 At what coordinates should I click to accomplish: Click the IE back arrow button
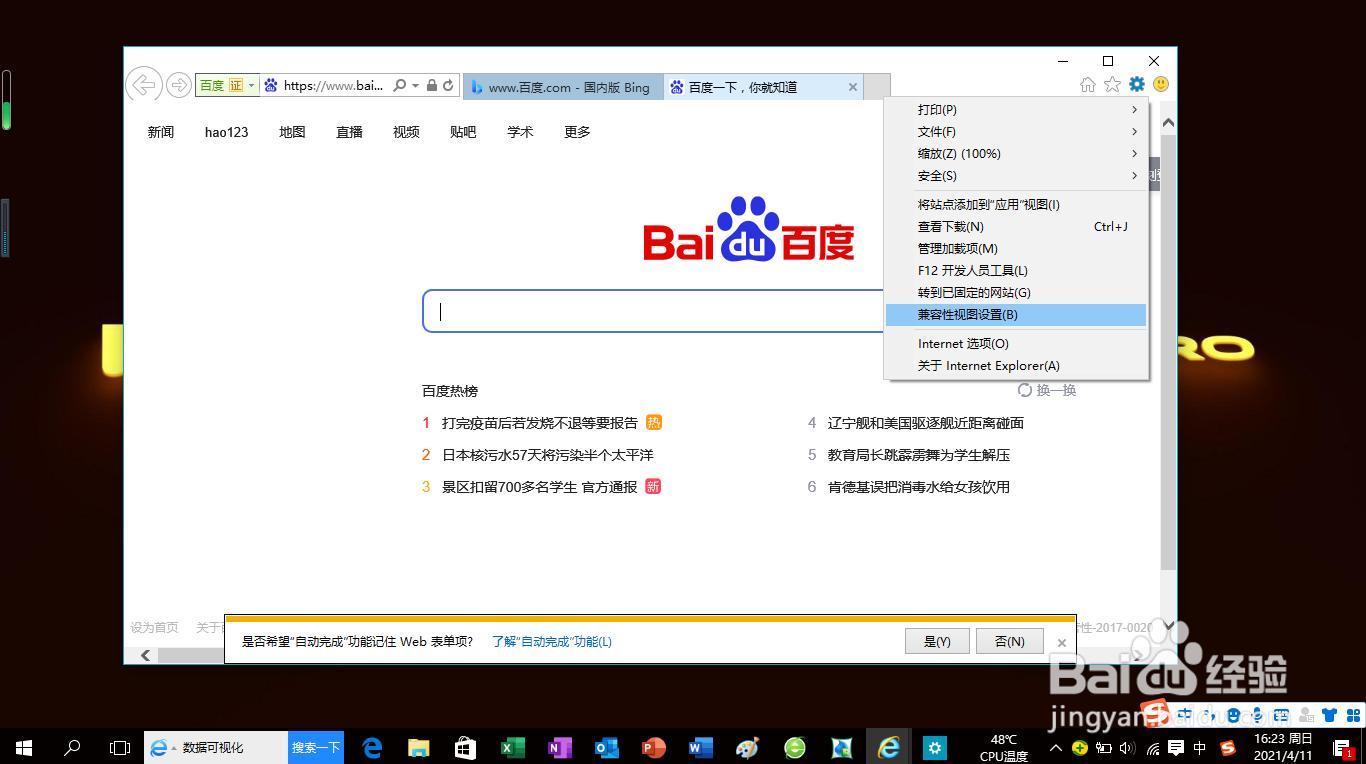(x=144, y=85)
